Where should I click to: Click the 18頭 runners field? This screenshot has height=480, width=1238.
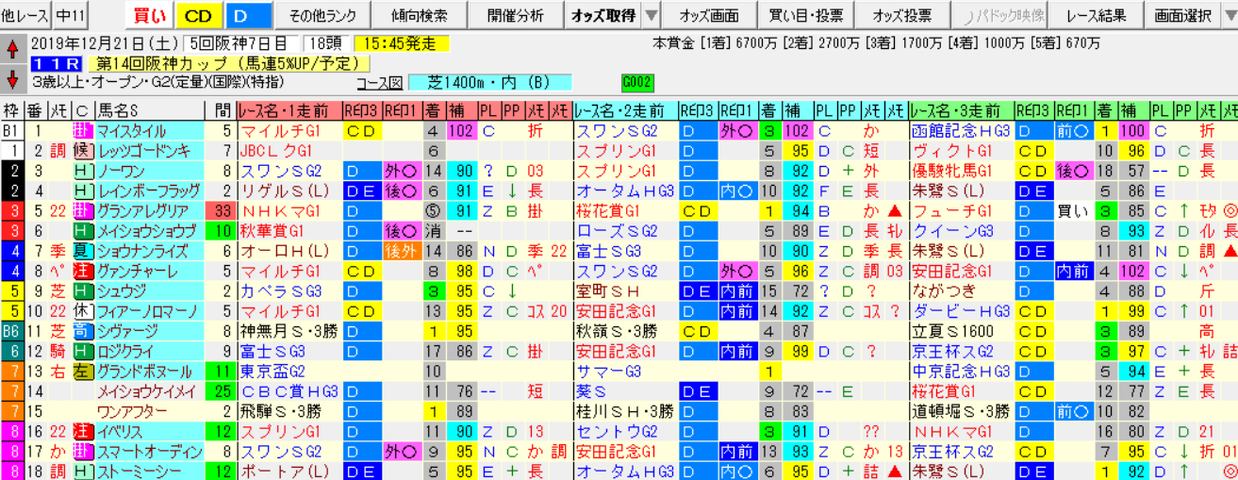328,44
